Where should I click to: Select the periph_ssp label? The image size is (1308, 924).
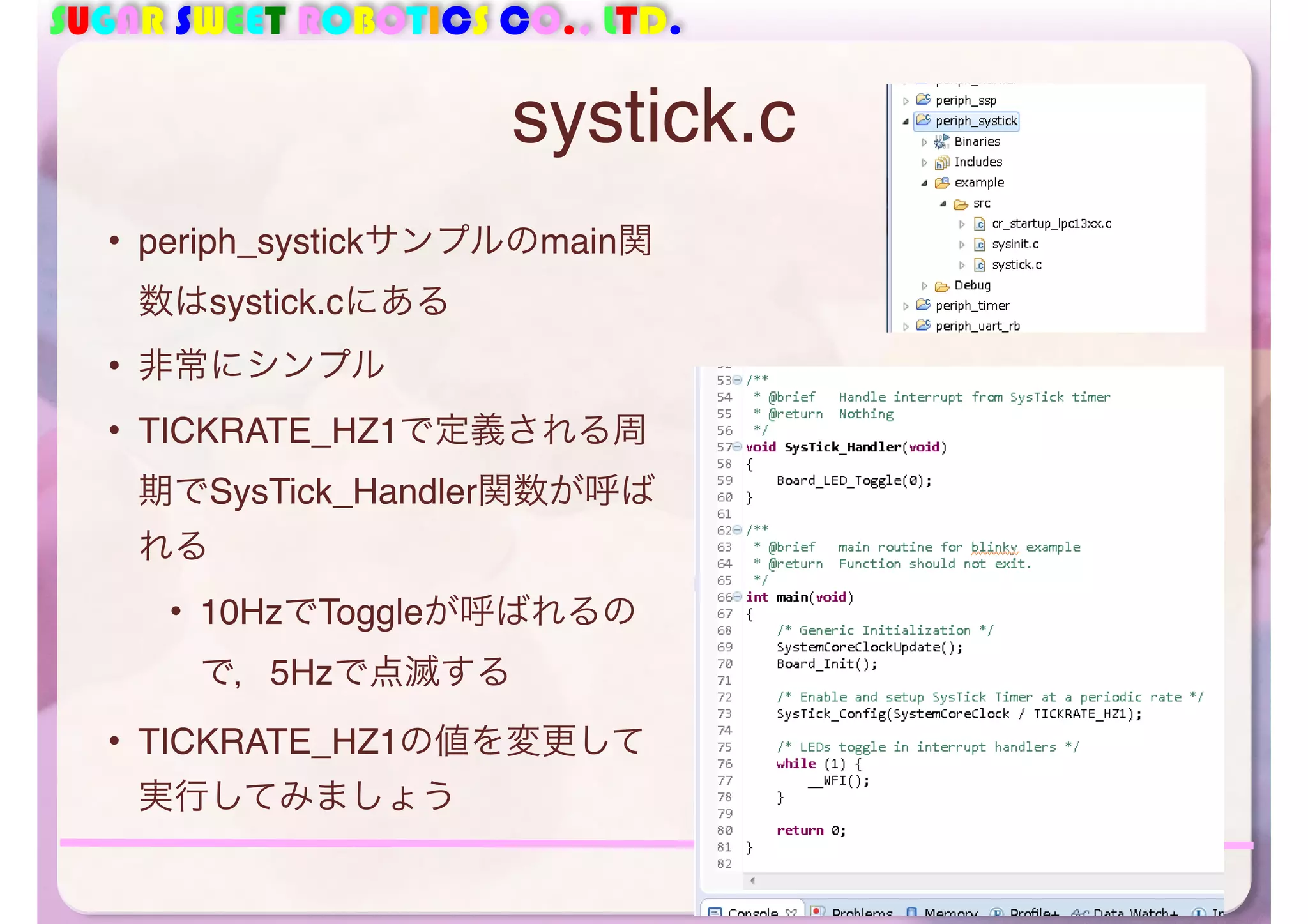[966, 100]
